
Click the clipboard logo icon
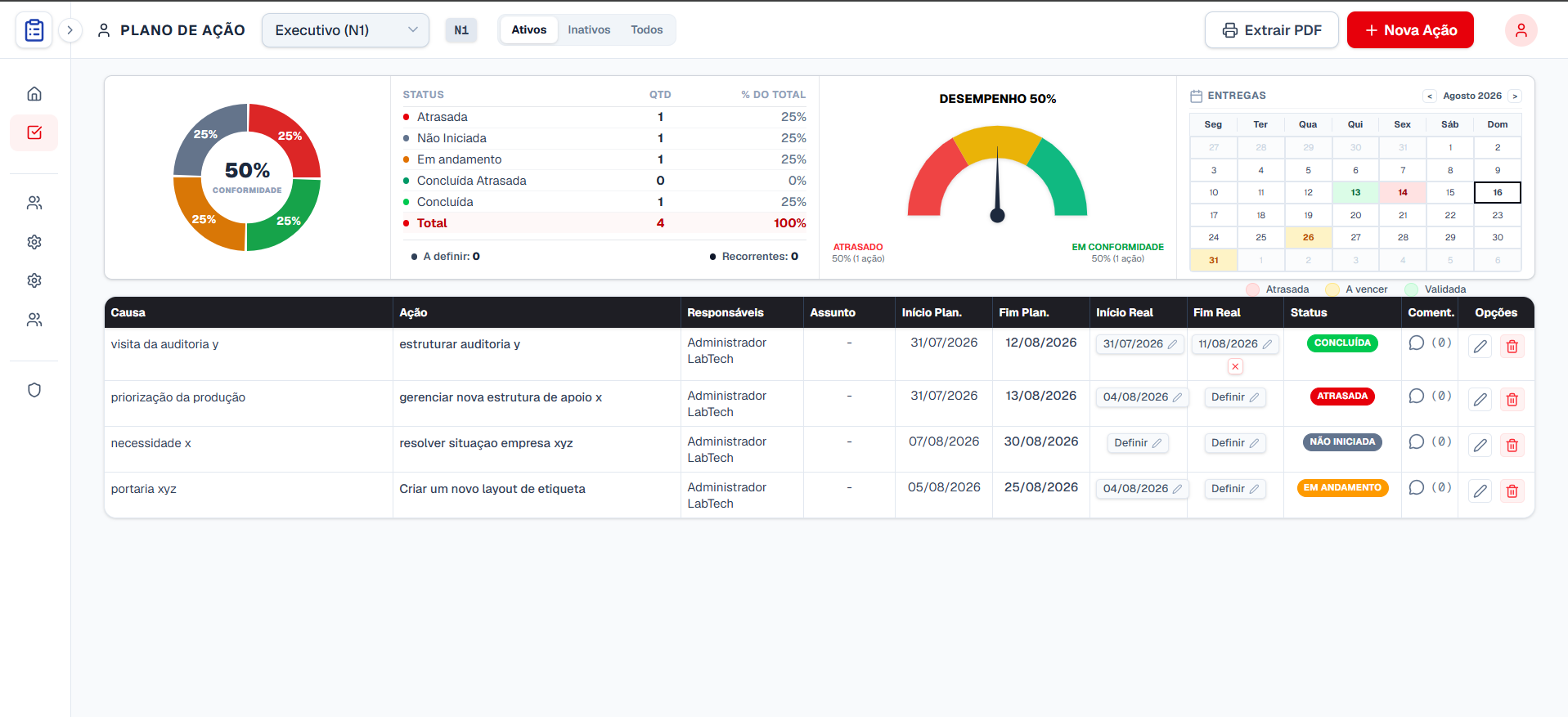(x=34, y=30)
